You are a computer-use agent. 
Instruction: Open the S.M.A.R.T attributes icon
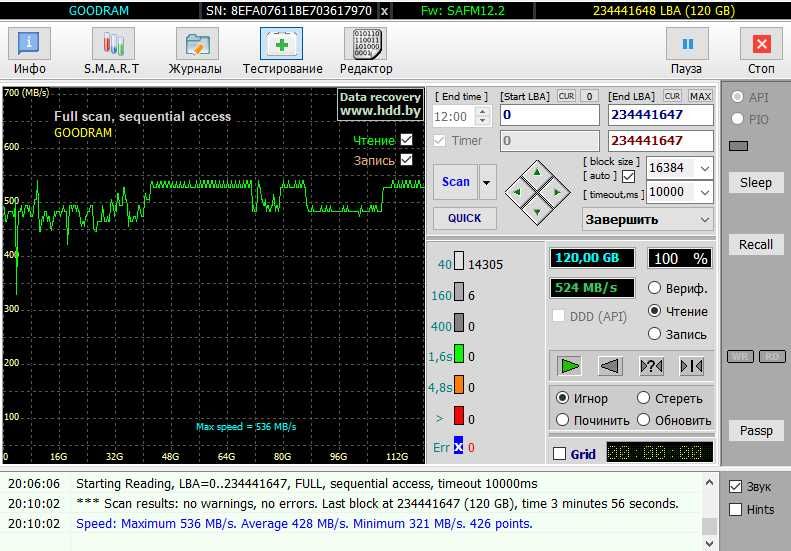(113, 45)
